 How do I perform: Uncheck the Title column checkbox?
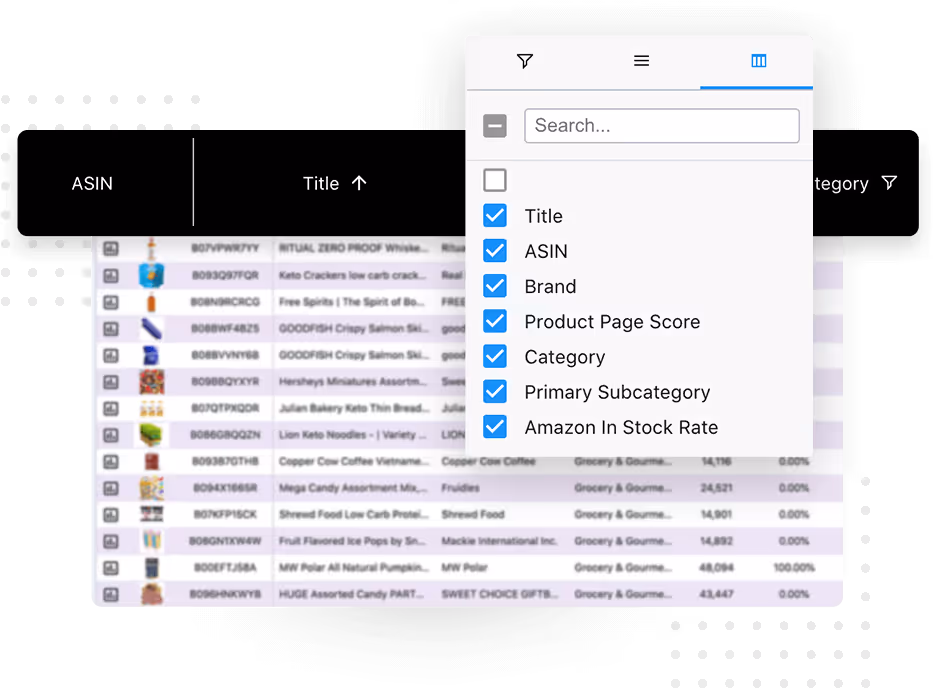[495, 216]
